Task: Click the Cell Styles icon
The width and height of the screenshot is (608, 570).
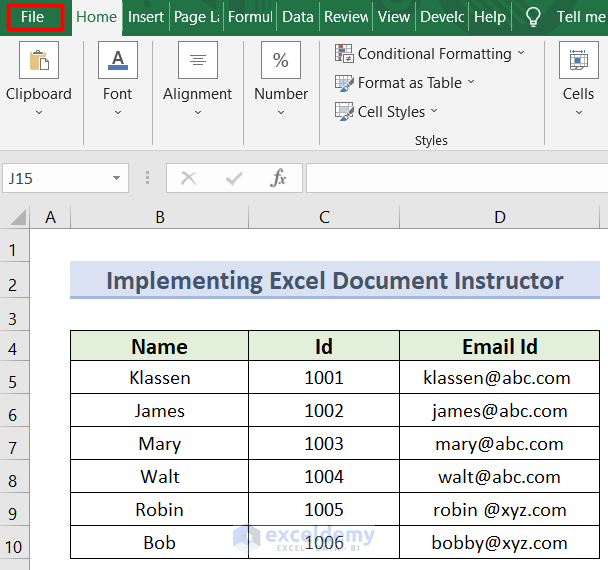Action: click(x=344, y=111)
